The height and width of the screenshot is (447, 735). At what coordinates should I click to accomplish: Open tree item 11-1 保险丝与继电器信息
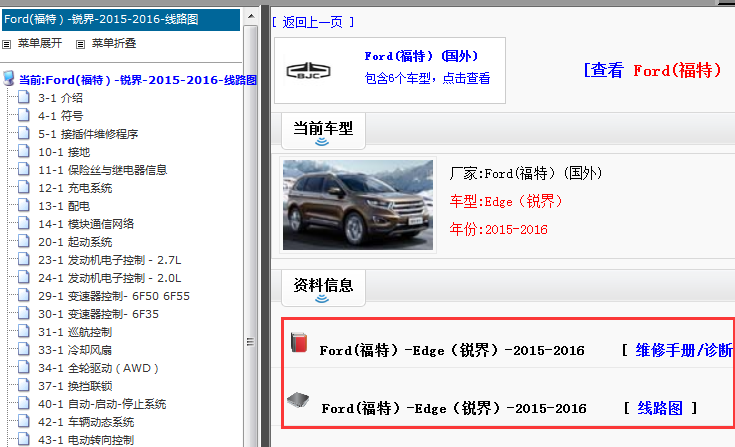(103, 170)
